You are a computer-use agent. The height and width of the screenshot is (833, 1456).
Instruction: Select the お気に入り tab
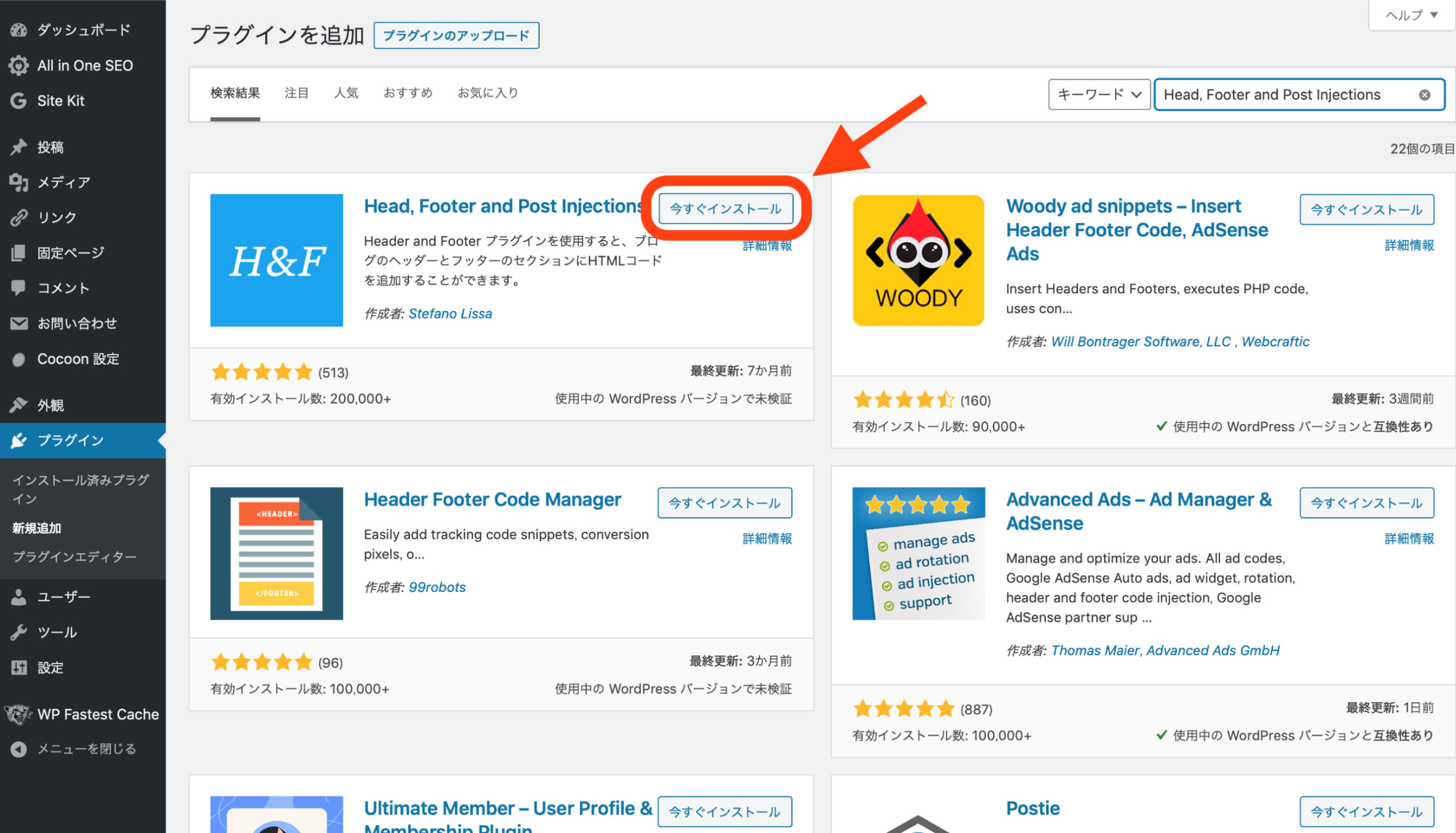[487, 93]
